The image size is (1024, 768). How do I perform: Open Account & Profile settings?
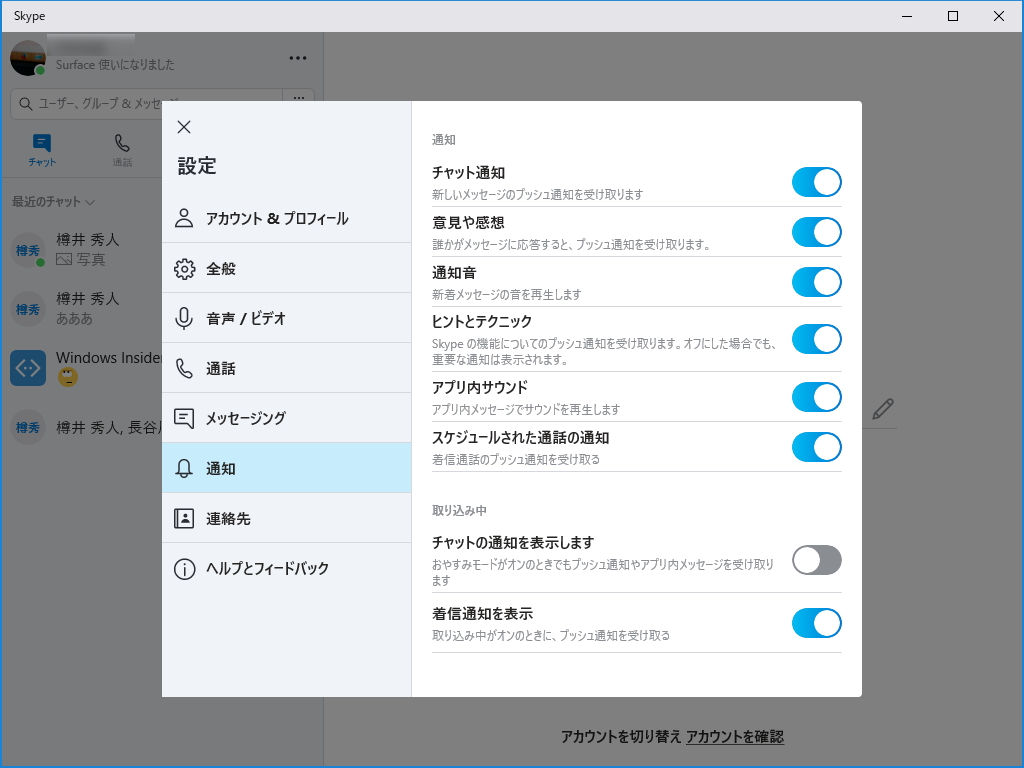pyautogui.click(x=185, y=218)
